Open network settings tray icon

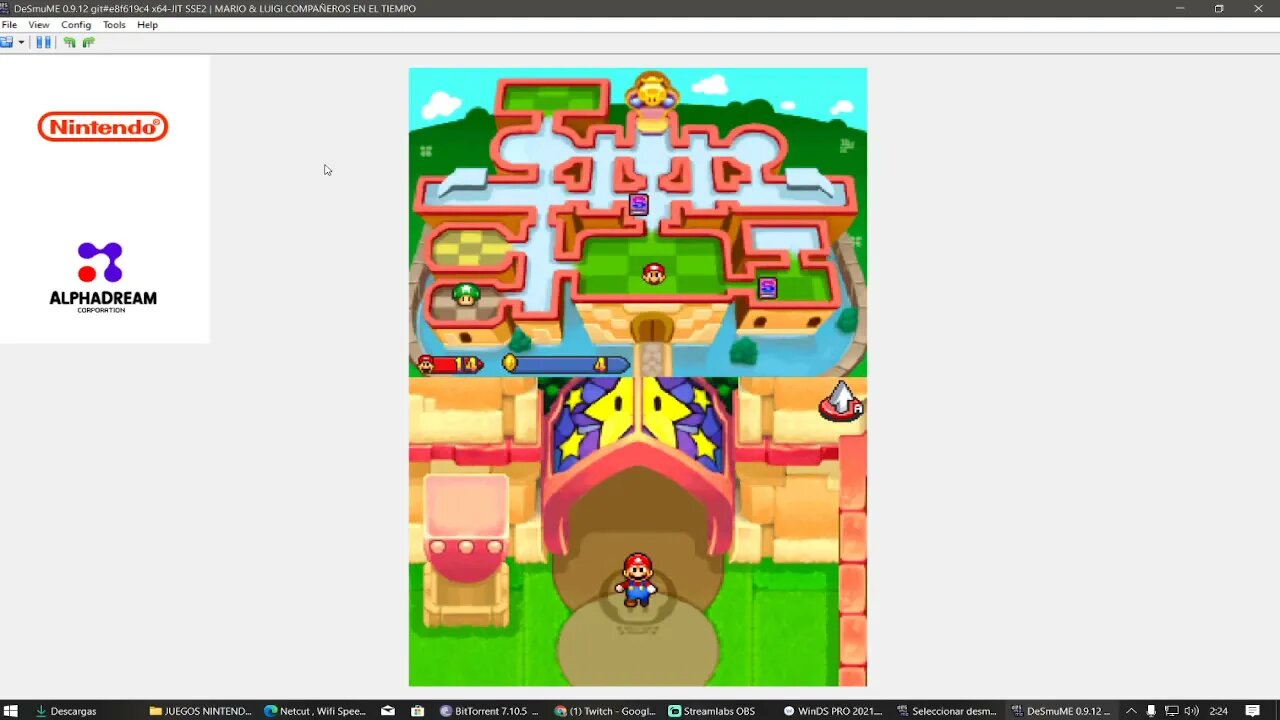click(1171, 711)
